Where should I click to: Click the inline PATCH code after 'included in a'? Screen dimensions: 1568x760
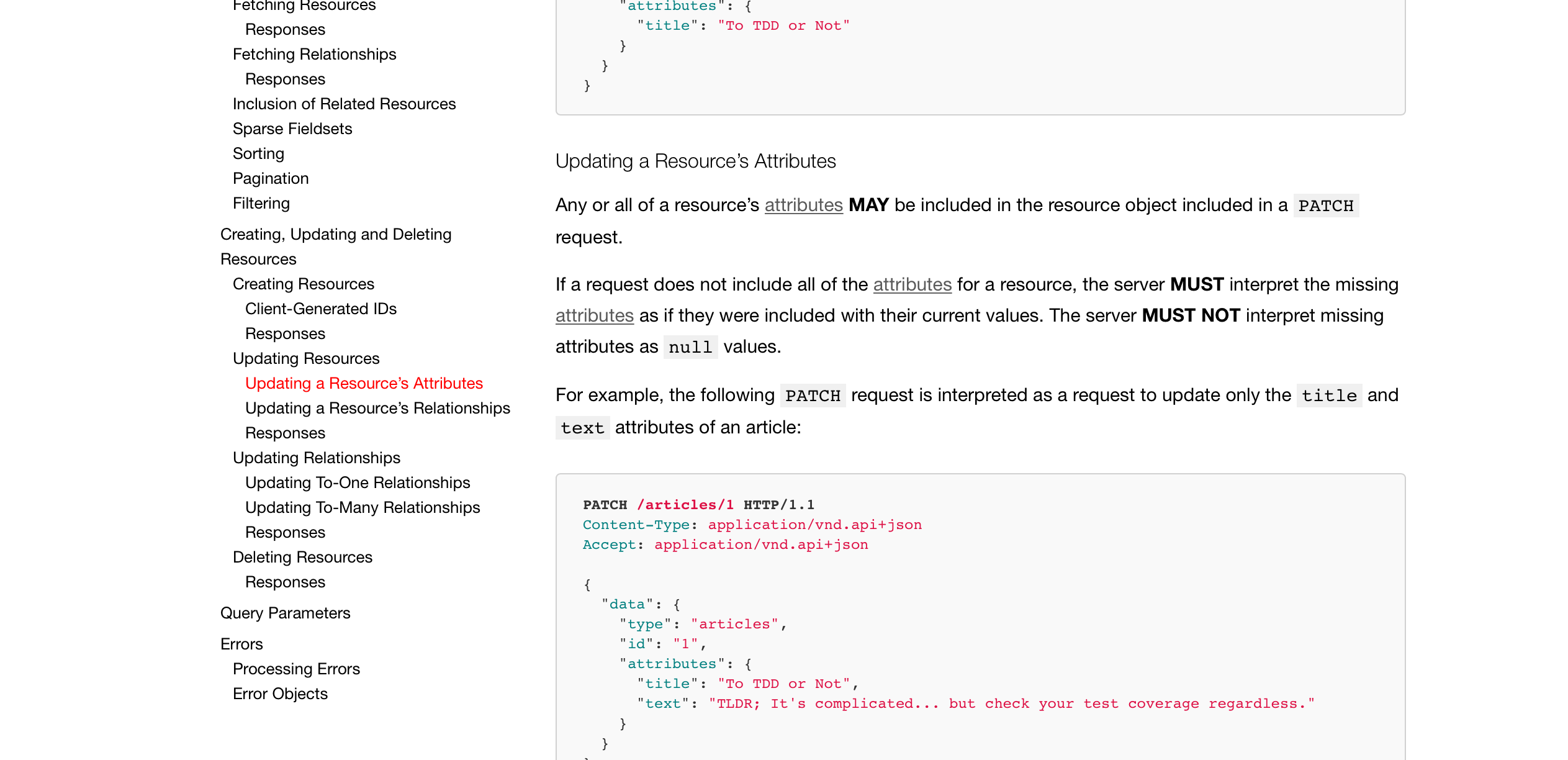(x=1326, y=206)
